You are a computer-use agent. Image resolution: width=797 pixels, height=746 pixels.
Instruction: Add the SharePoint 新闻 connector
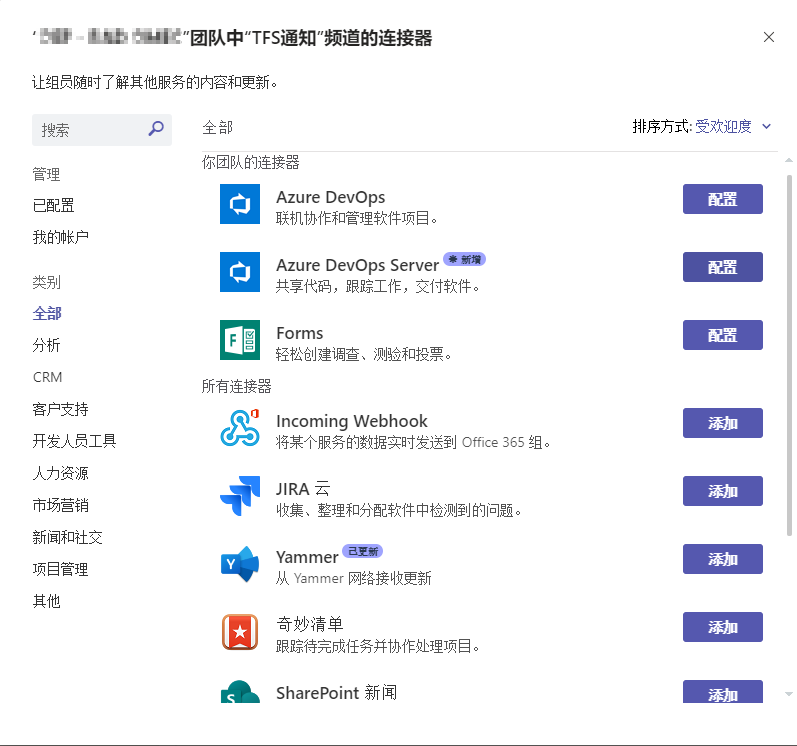pyautogui.click(x=722, y=692)
